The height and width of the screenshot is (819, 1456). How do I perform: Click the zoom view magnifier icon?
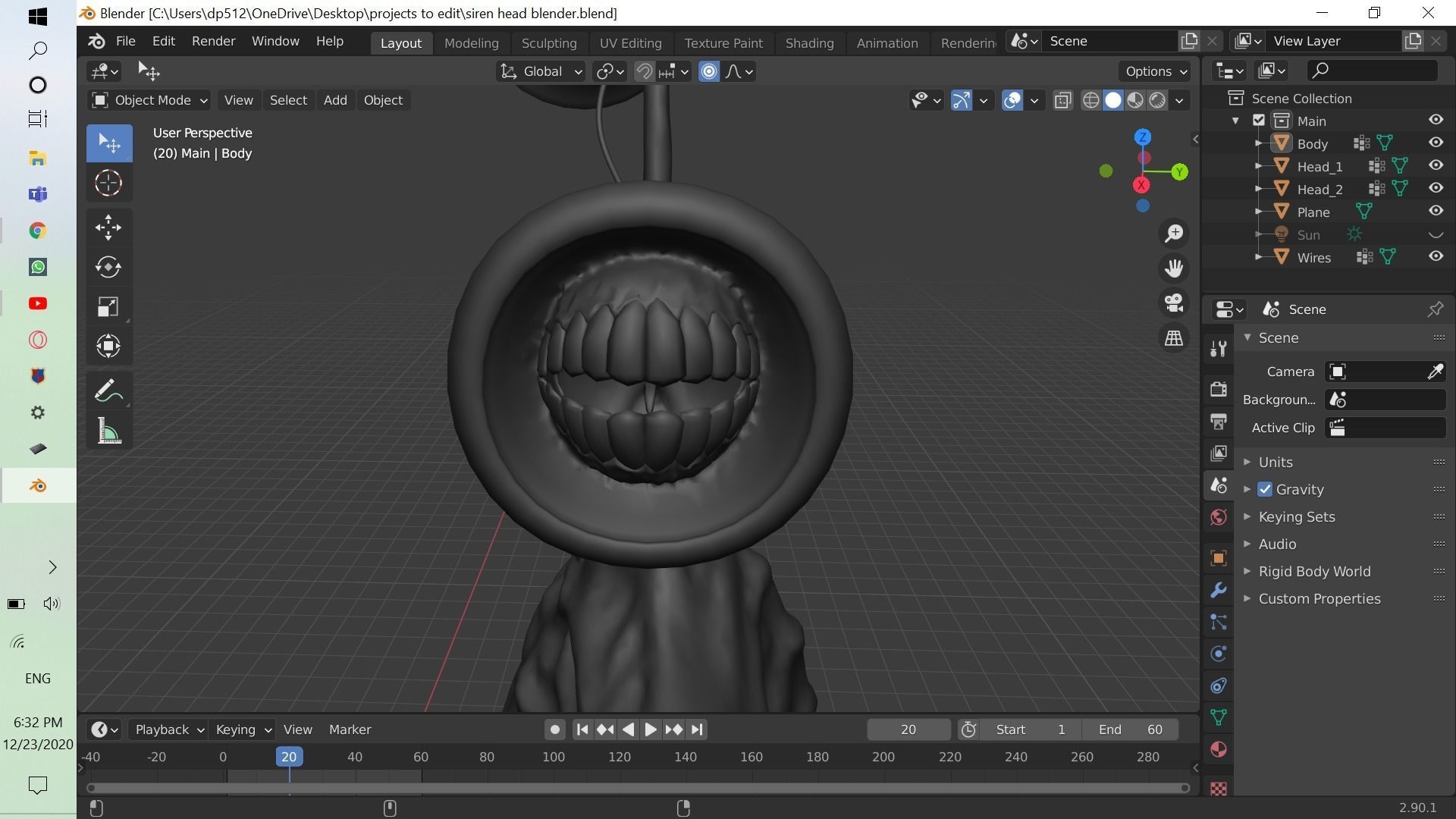coord(1174,233)
